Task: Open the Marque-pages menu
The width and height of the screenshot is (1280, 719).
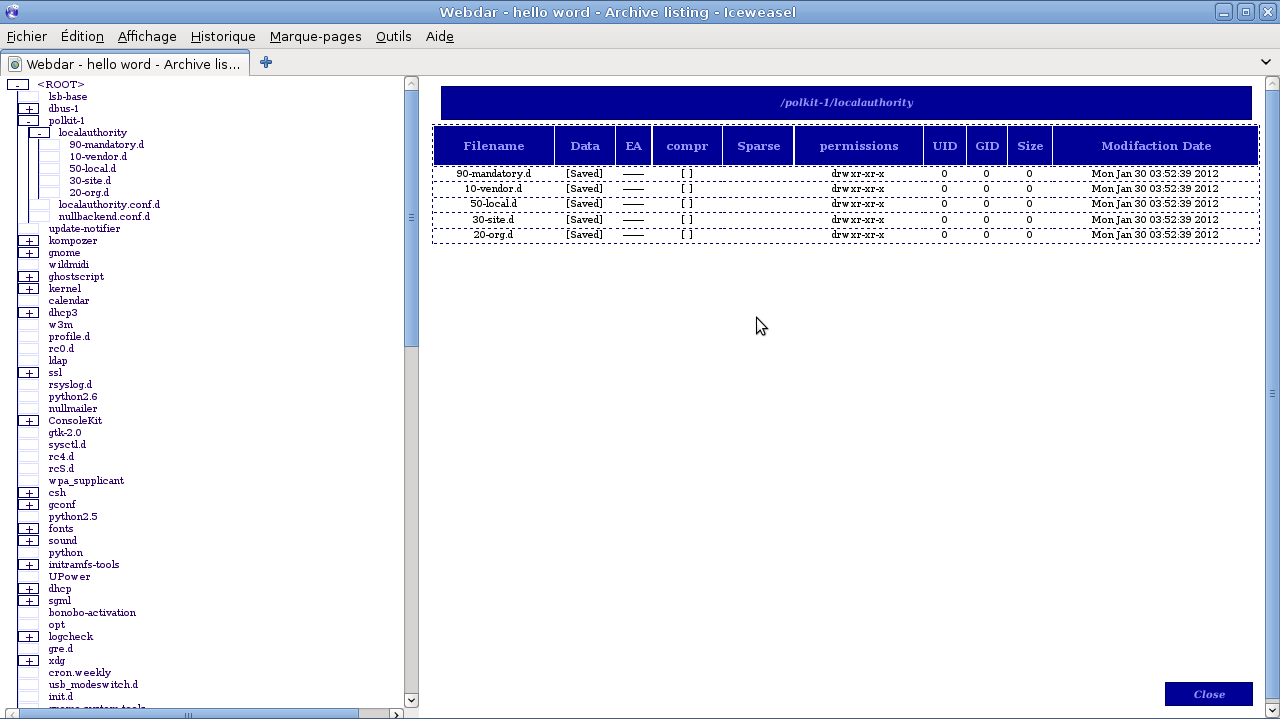Action: click(315, 36)
